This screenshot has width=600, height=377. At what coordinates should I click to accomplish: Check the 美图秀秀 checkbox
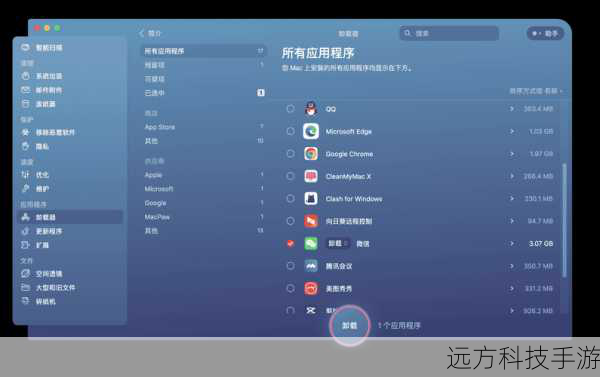(290, 288)
